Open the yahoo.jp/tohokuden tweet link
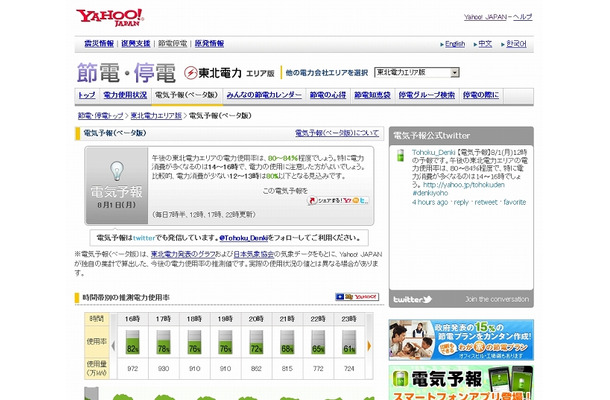 pyautogui.click(x=464, y=185)
